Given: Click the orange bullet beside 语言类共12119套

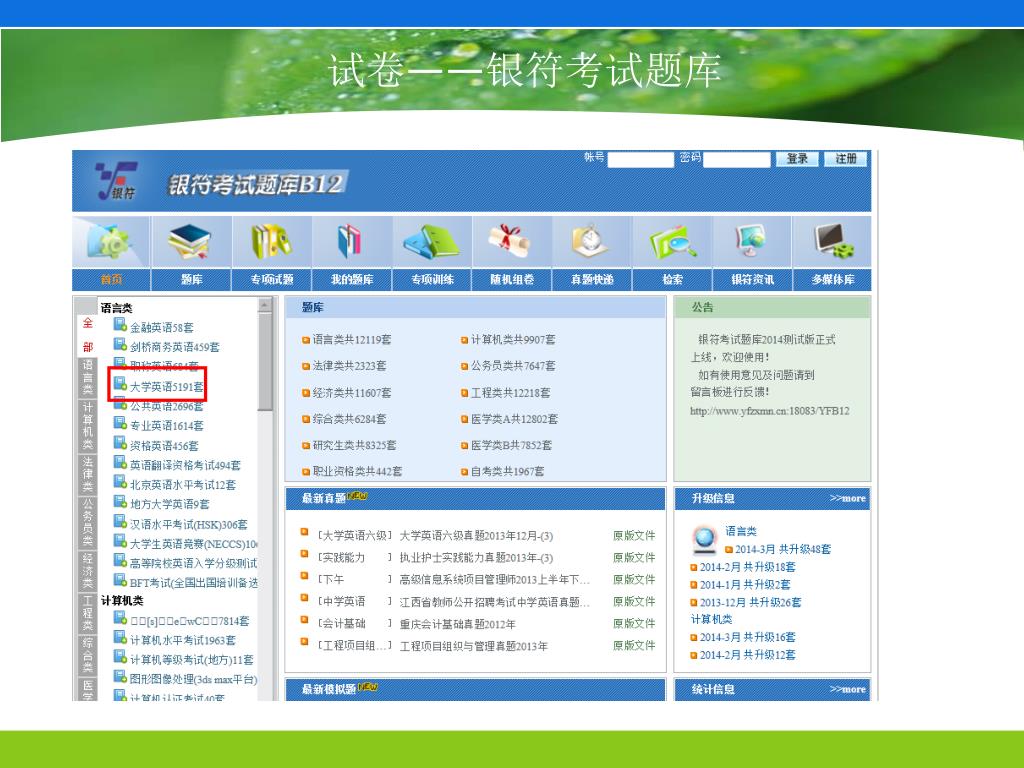Looking at the screenshot, I should click(x=306, y=340).
